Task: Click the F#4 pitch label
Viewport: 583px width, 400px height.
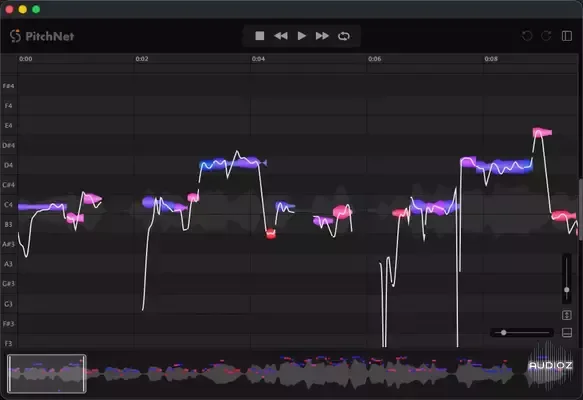Action: coord(8,86)
